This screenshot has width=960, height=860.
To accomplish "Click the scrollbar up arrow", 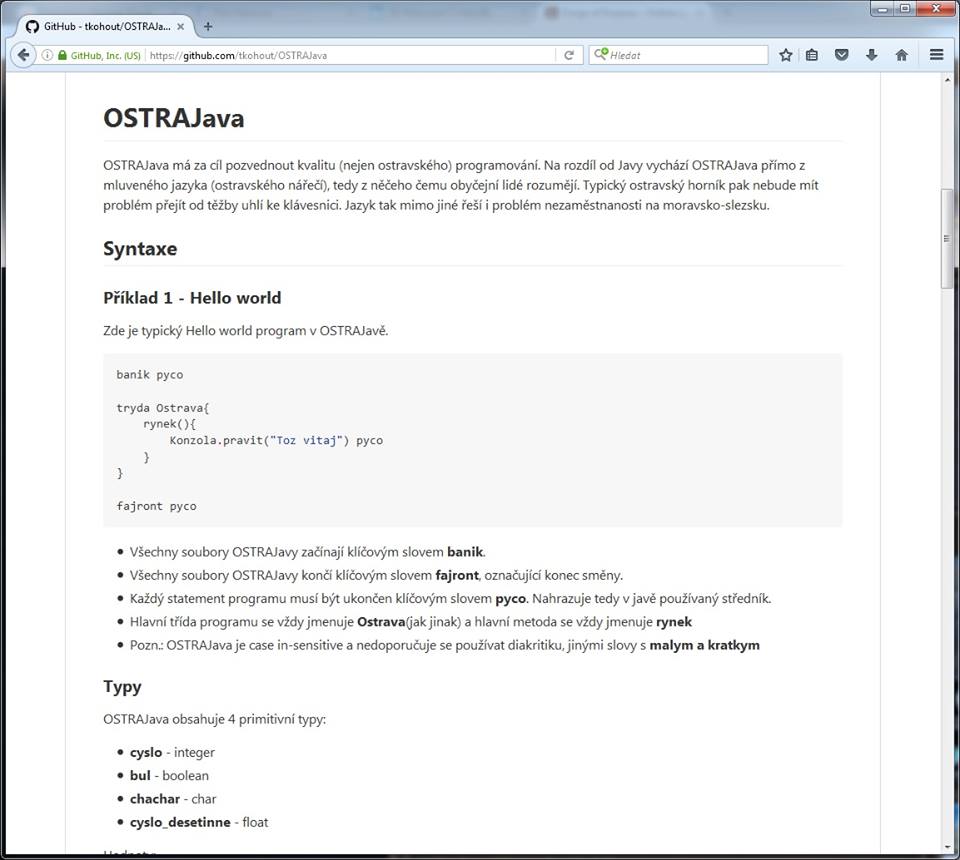I will coord(948,80).
